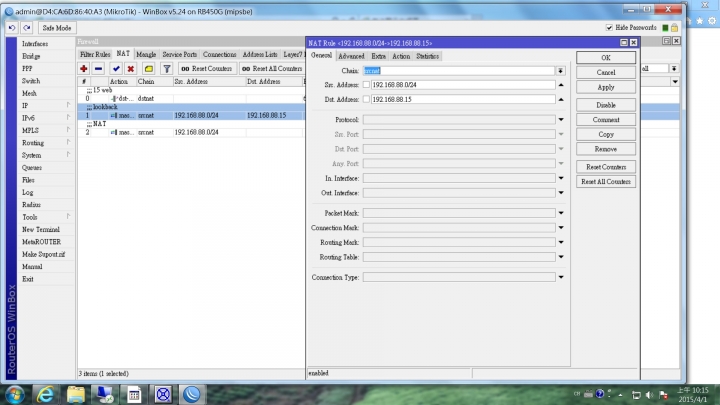Image resolution: width=720 pixels, height=405 pixels.
Task: Switch to the Extra tab
Action: [x=378, y=56]
